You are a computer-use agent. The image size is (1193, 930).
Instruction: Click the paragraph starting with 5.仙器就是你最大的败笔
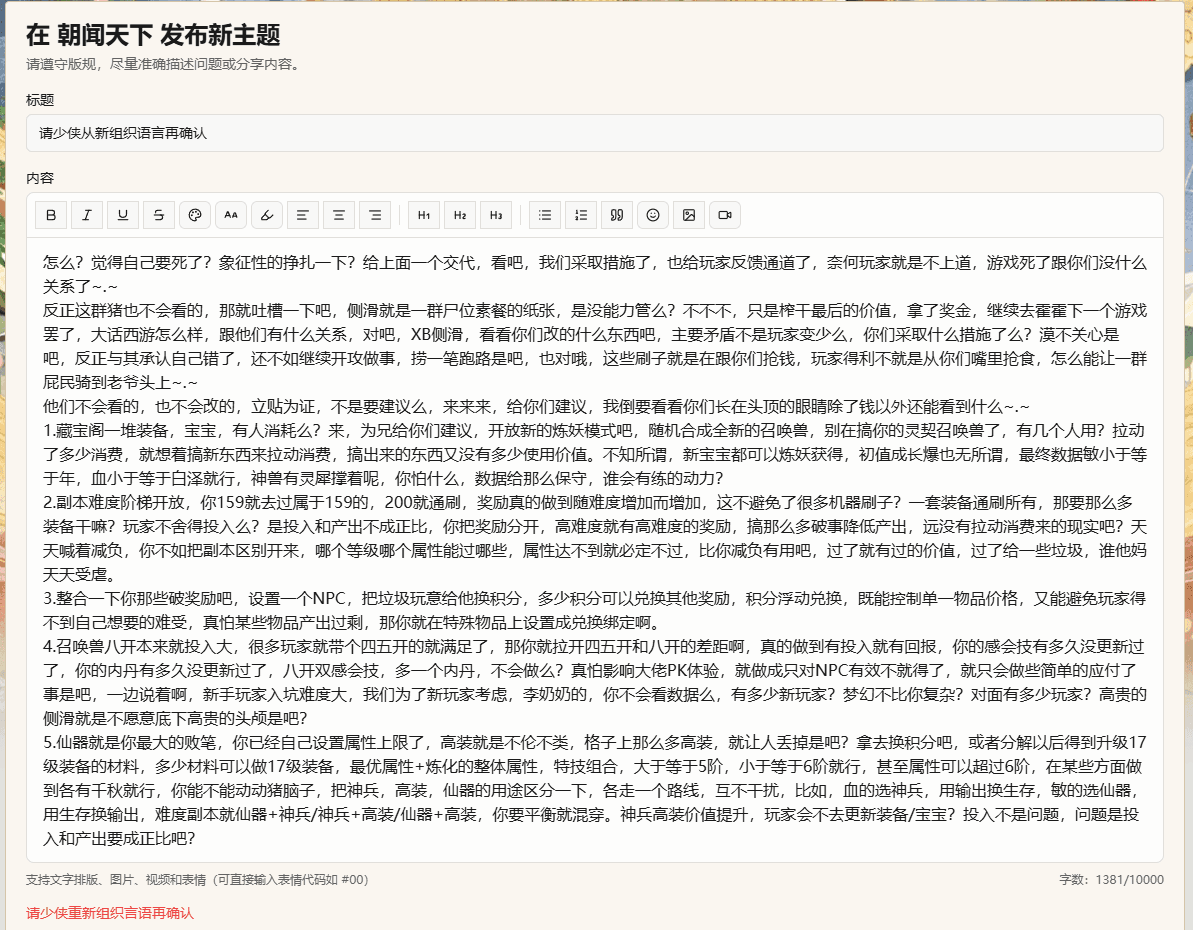[x=594, y=790]
